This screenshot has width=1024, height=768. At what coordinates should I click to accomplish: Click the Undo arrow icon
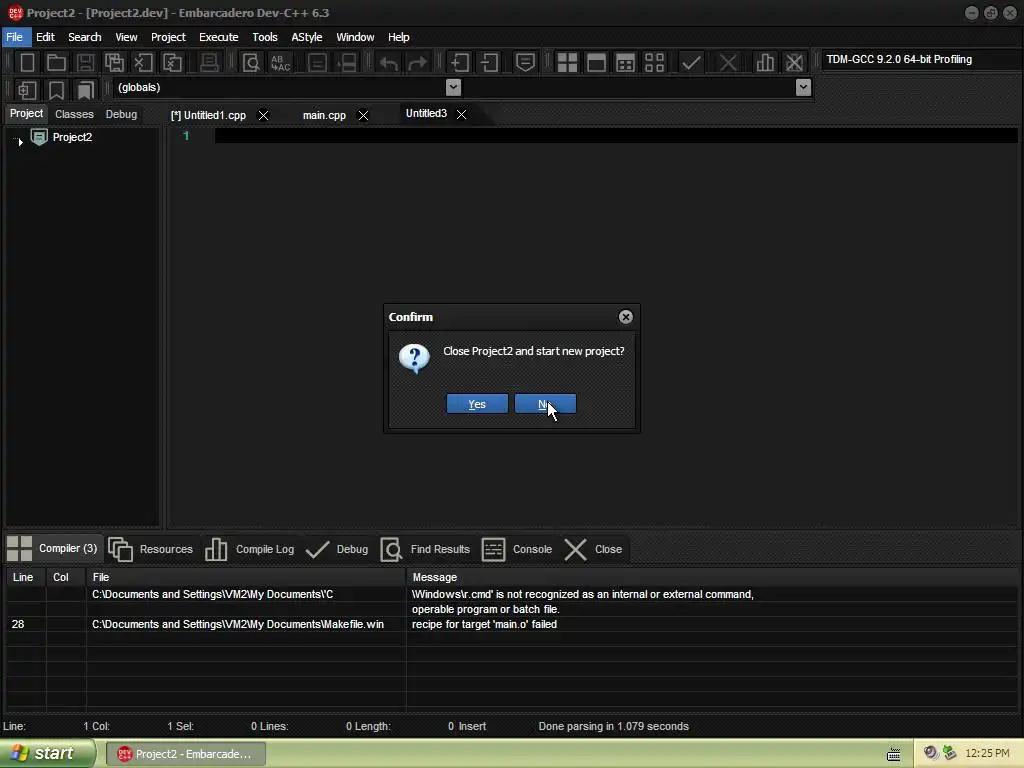[389, 63]
